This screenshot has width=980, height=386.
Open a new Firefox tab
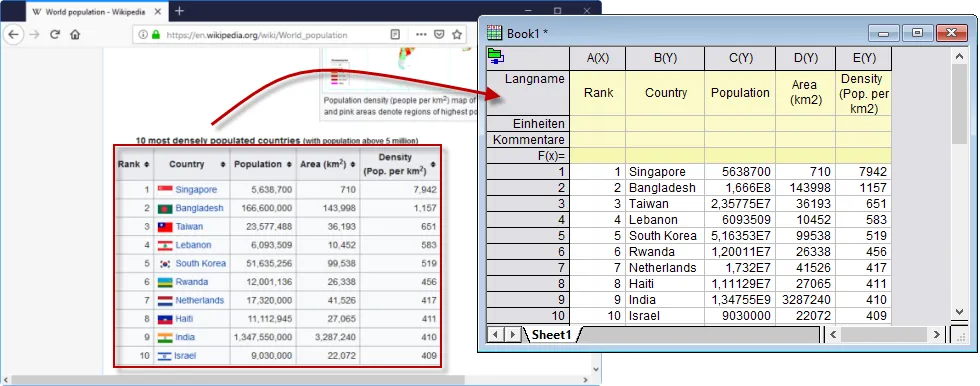[179, 11]
